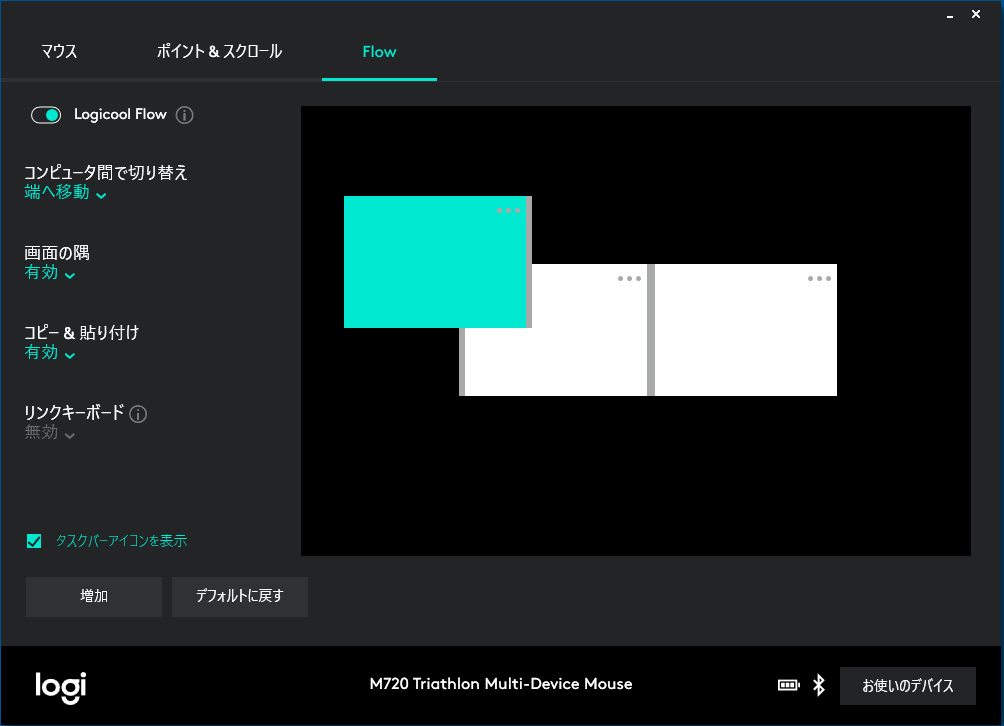Uncheck the タスクバーアイコンを表示 checkbox
The width and height of the screenshot is (1004, 726).
point(34,541)
